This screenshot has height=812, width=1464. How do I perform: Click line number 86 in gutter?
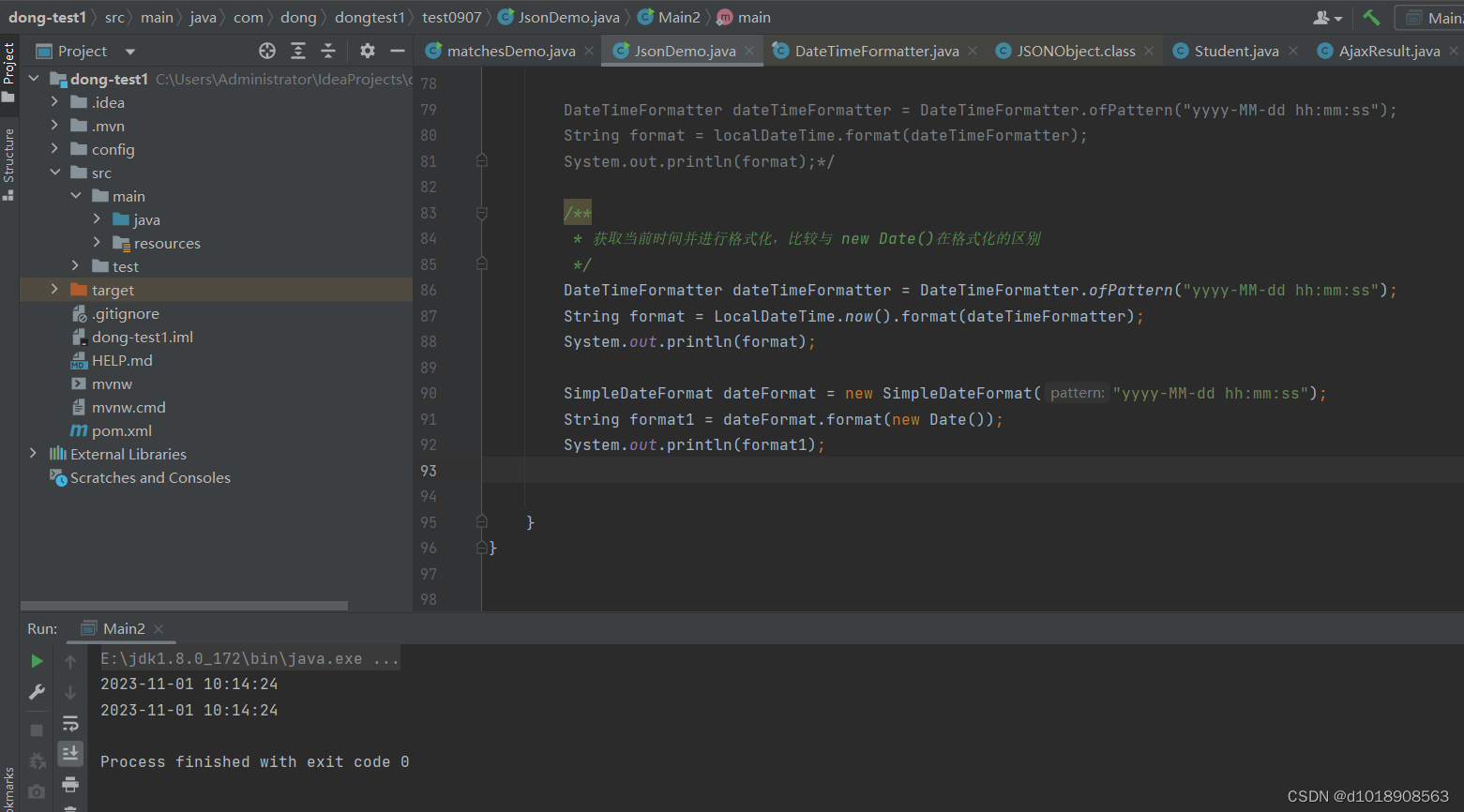click(x=429, y=290)
